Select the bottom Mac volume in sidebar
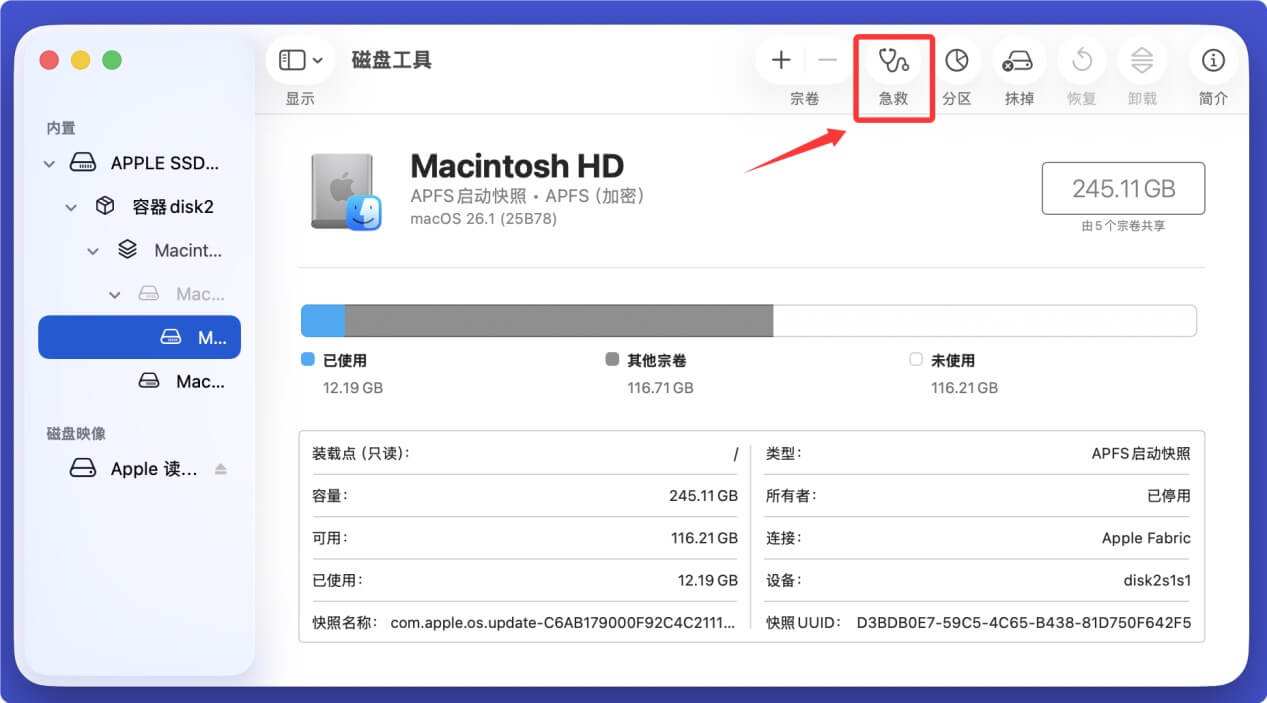 (180, 381)
